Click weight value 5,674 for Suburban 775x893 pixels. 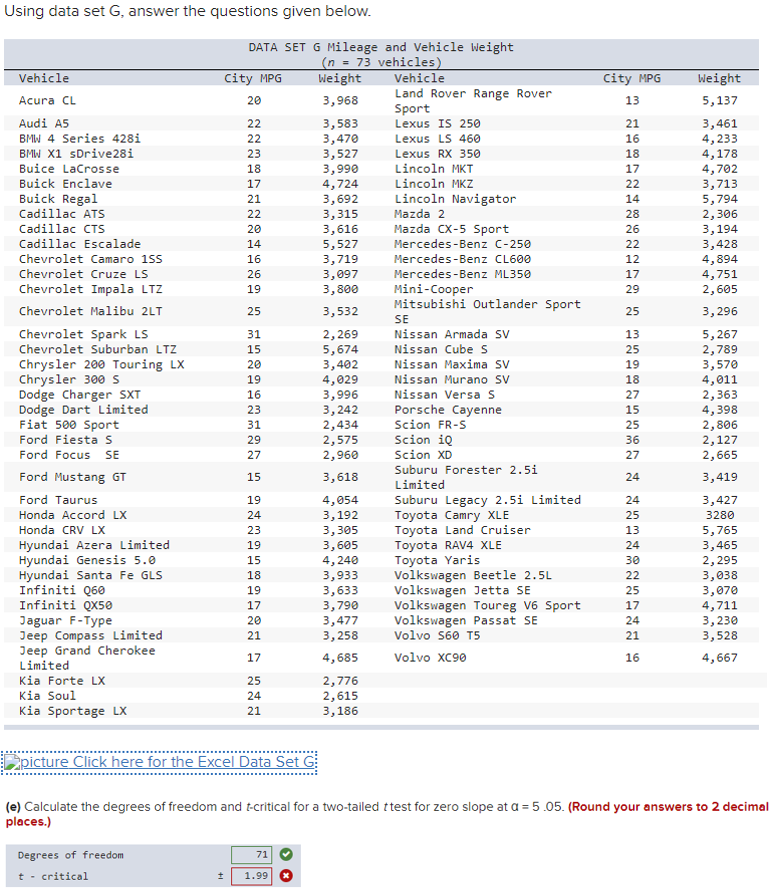[341, 350]
